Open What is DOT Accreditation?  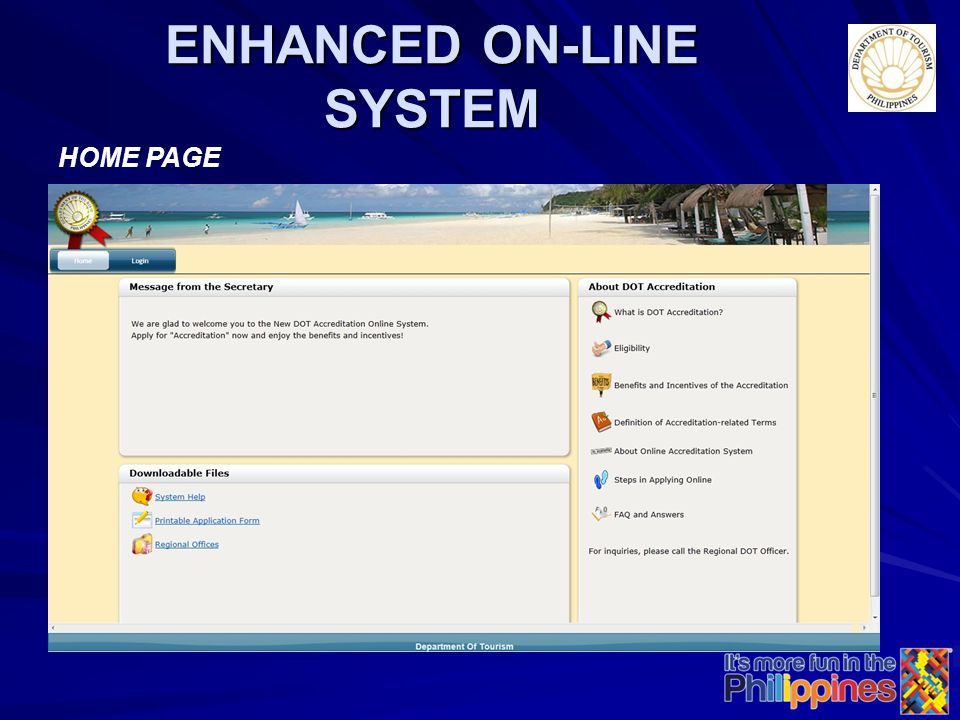(x=669, y=312)
